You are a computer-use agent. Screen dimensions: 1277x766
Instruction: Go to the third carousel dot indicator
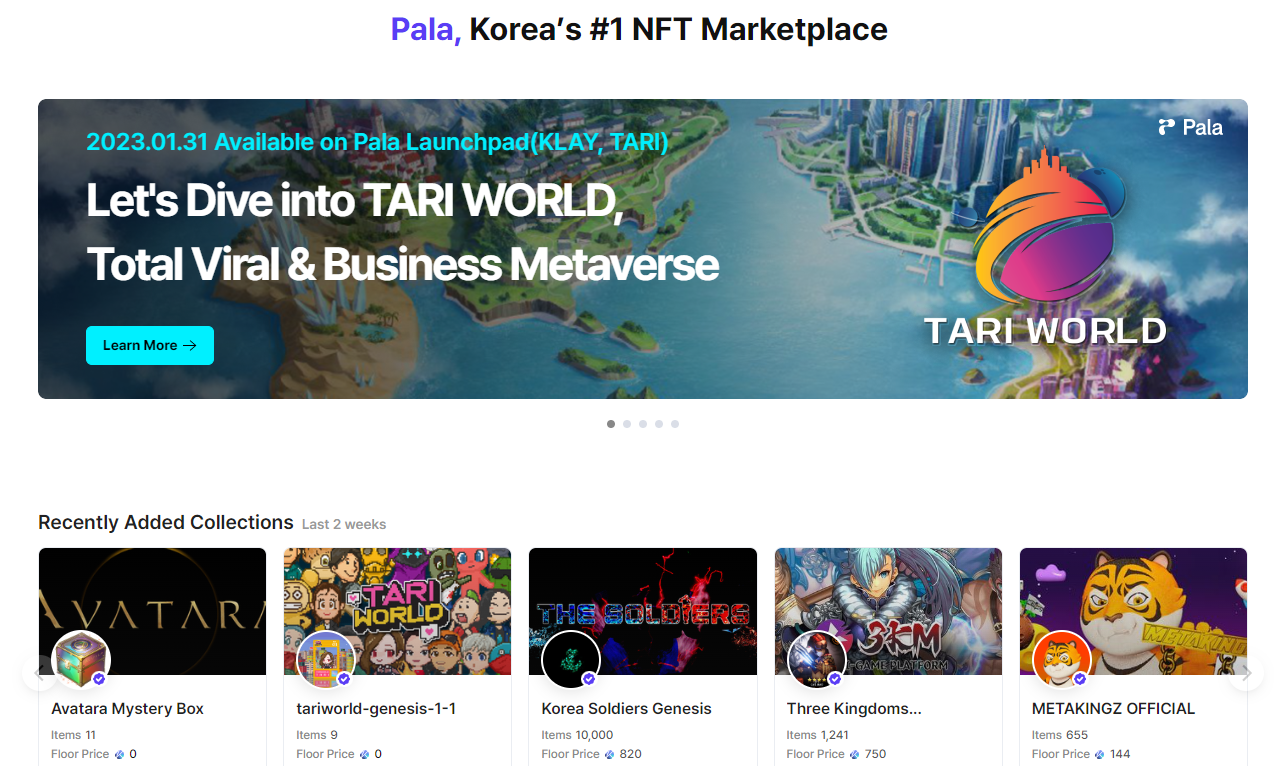pos(643,424)
